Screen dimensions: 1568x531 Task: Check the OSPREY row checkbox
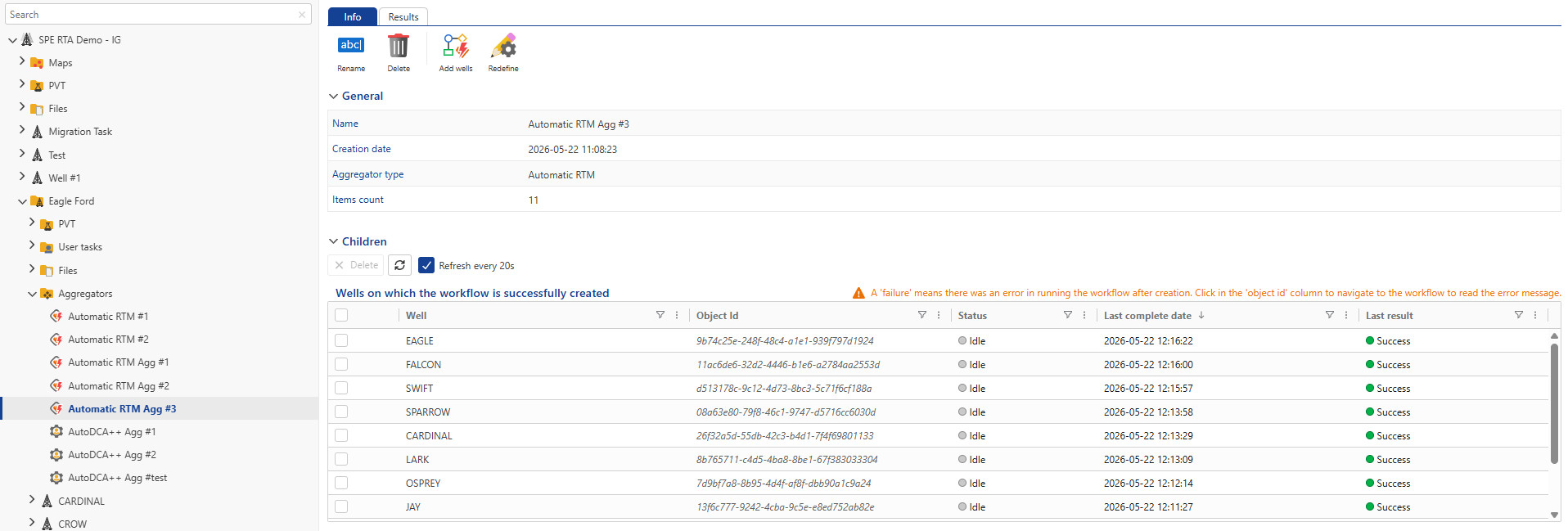(x=341, y=483)
